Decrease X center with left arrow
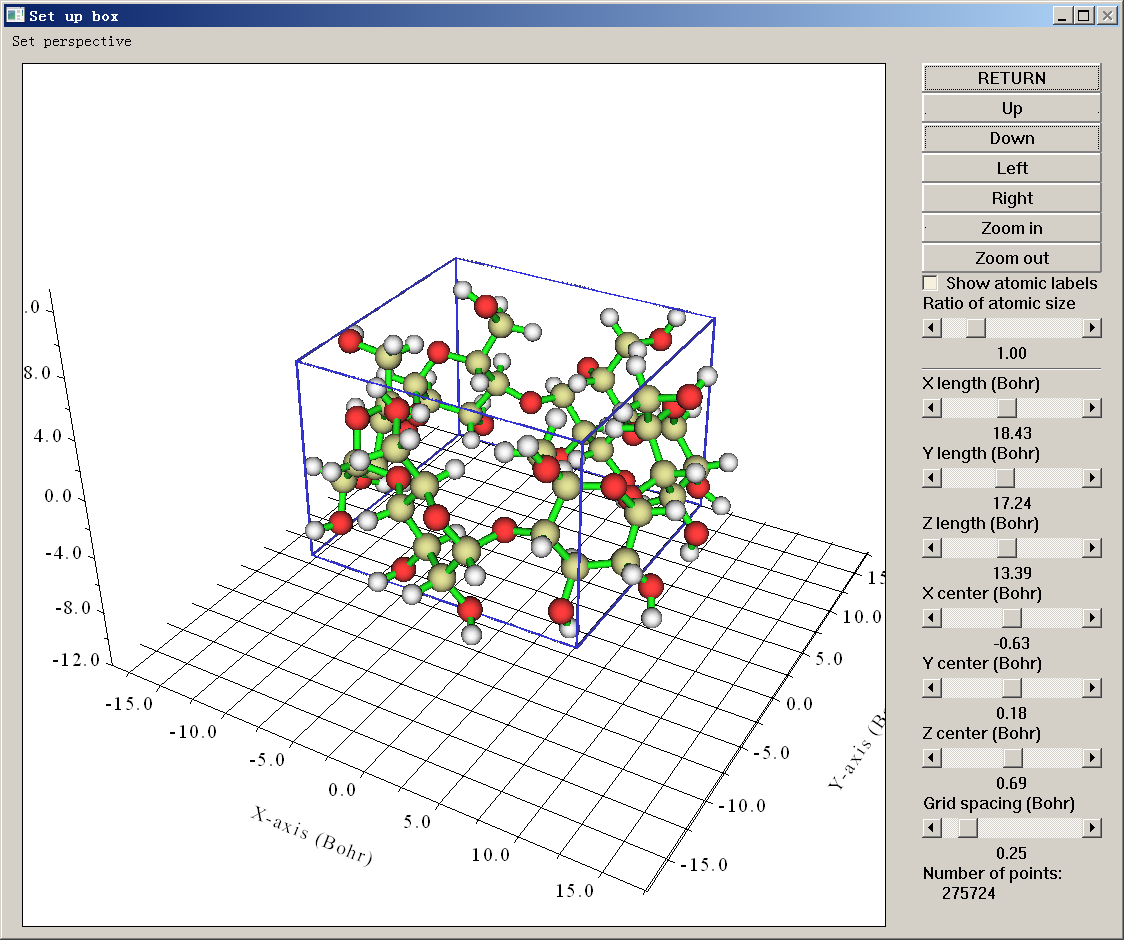 [x=932, y=617]
